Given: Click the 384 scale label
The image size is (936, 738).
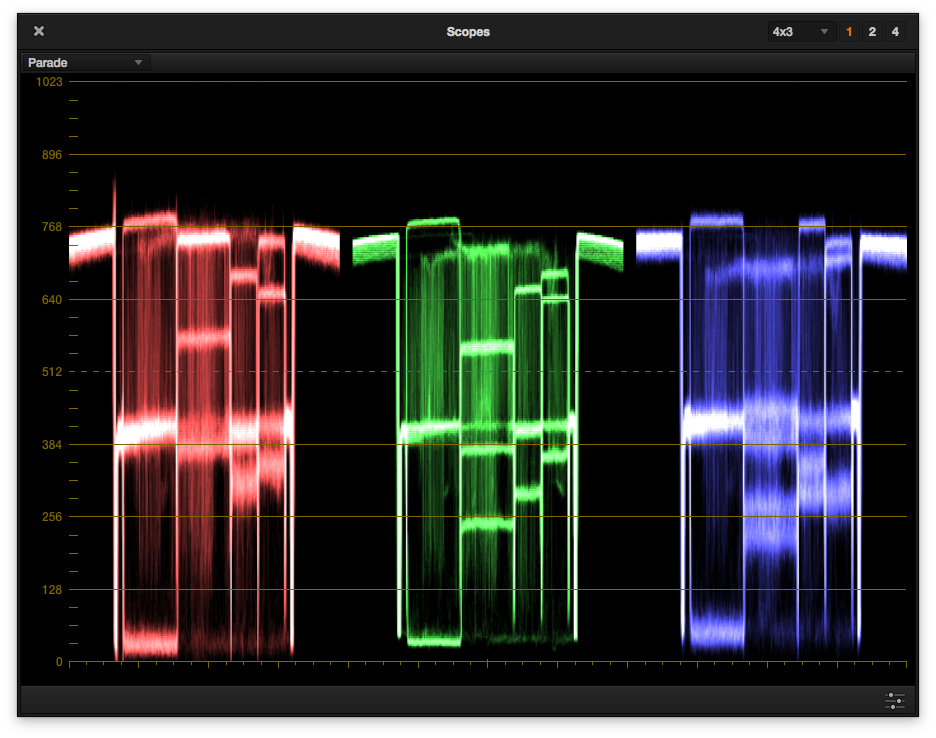Looking at the screenshot, I should click(52, 445).
